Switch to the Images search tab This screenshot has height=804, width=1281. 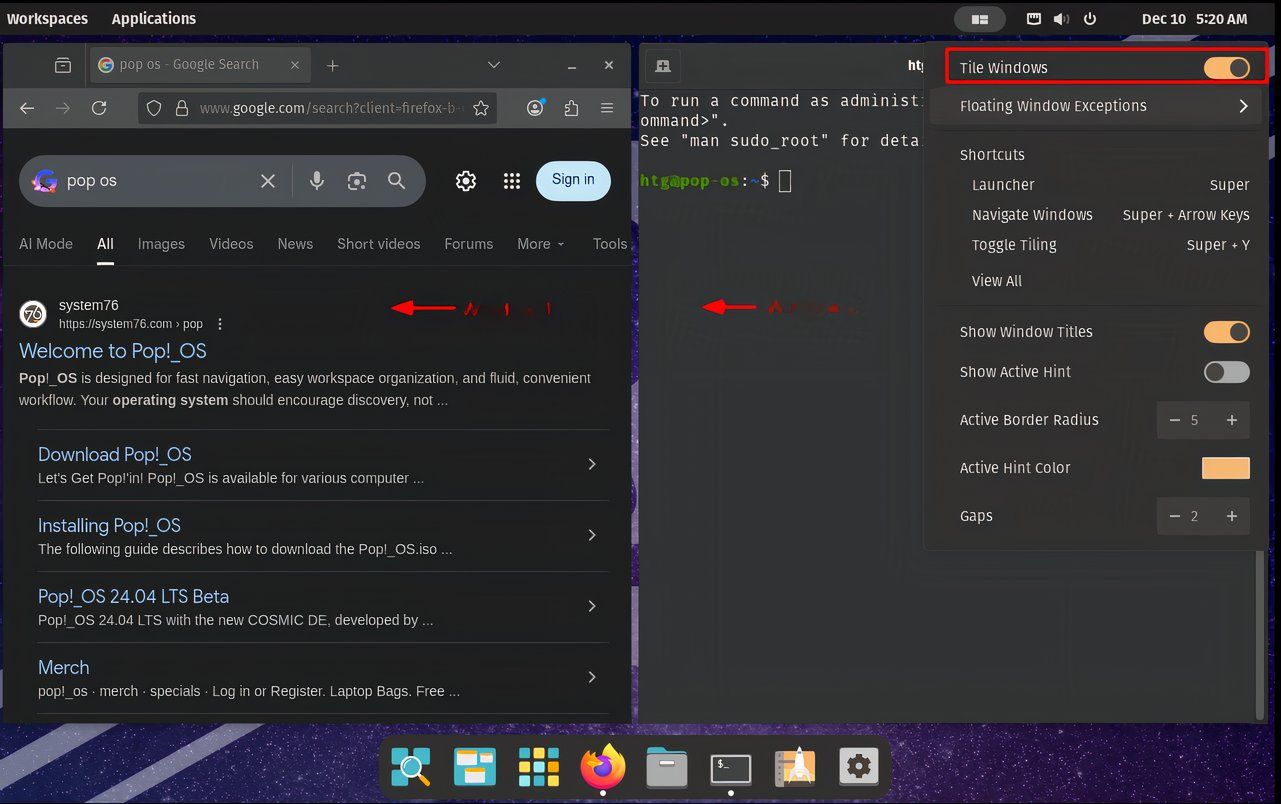point(161,243)
